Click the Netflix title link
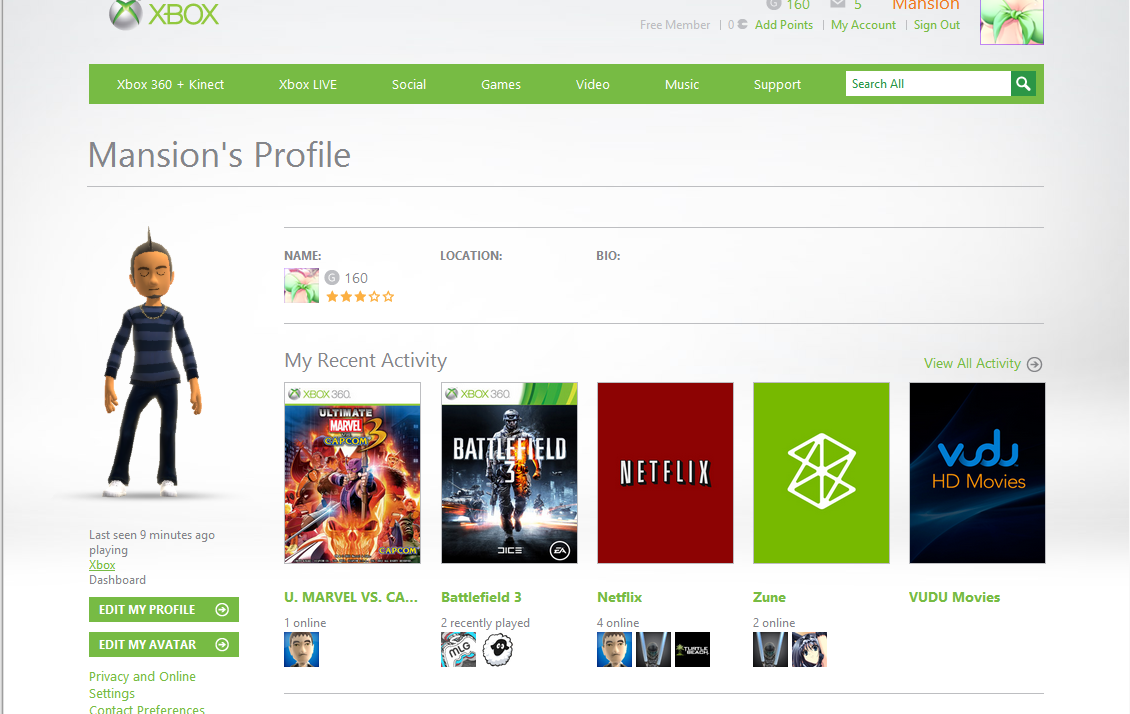The height and width of the screenshot is (714, 1130). [619, 597]
